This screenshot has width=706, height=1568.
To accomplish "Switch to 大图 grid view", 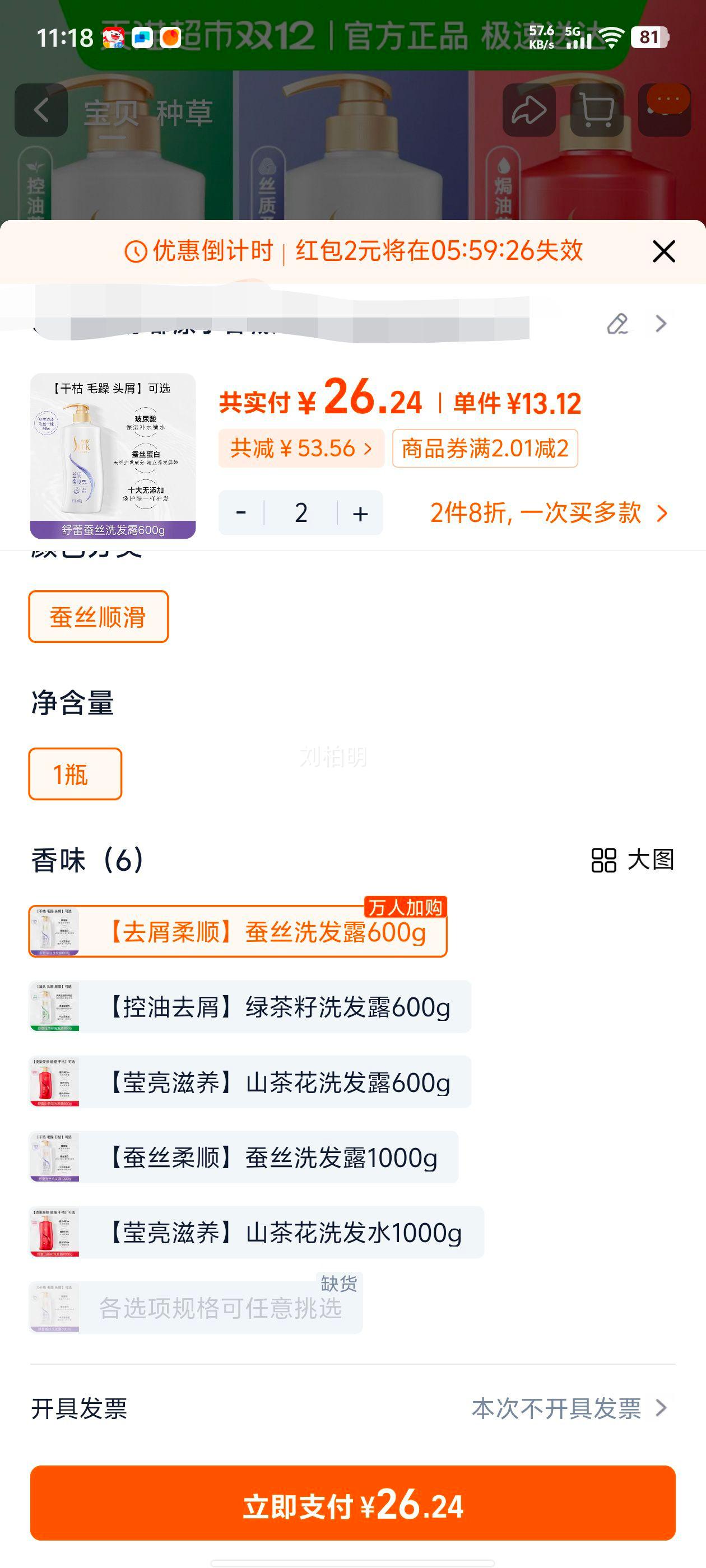I will pos(632,860).
